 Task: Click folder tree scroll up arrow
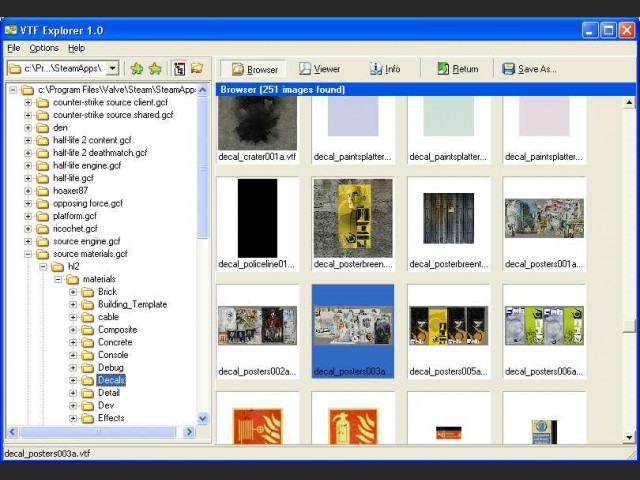point(203,90)
